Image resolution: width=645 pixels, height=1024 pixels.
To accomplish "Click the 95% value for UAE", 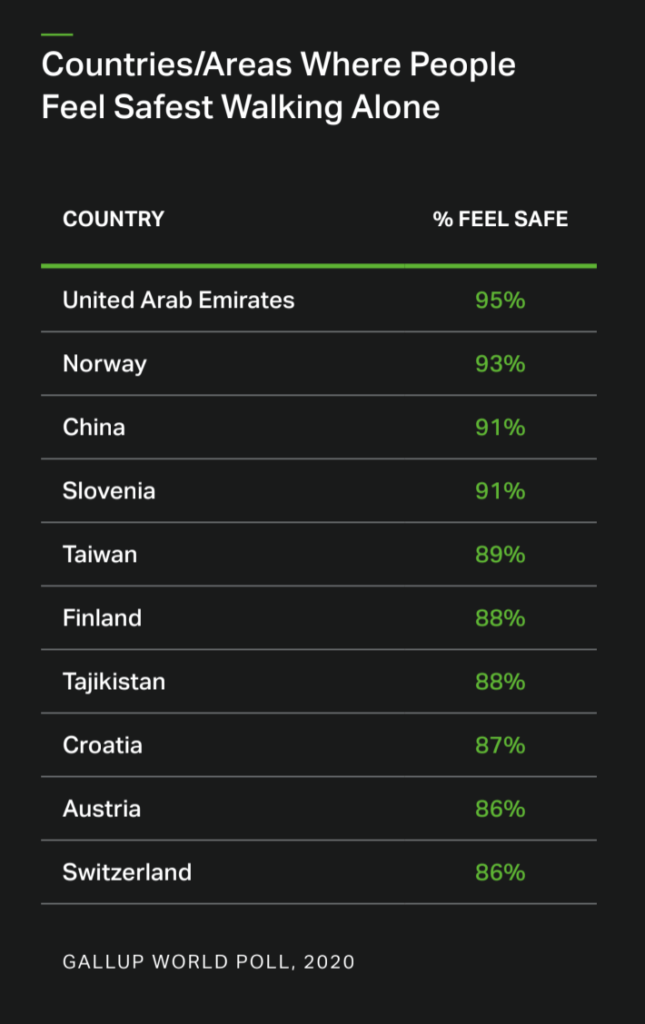I will [x=500, y=300].
